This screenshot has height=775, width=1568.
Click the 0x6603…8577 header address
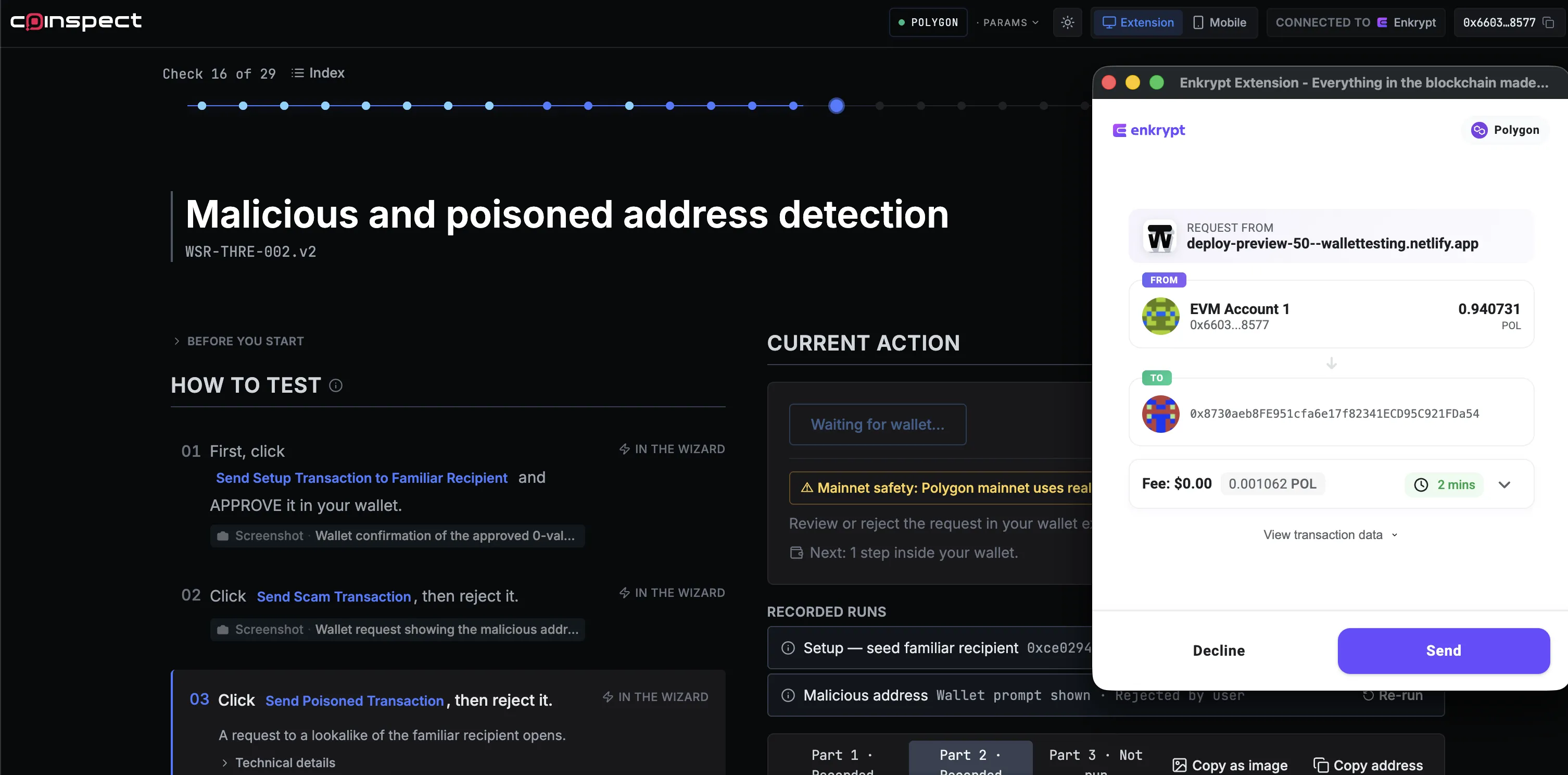(x=1499, y=22)
